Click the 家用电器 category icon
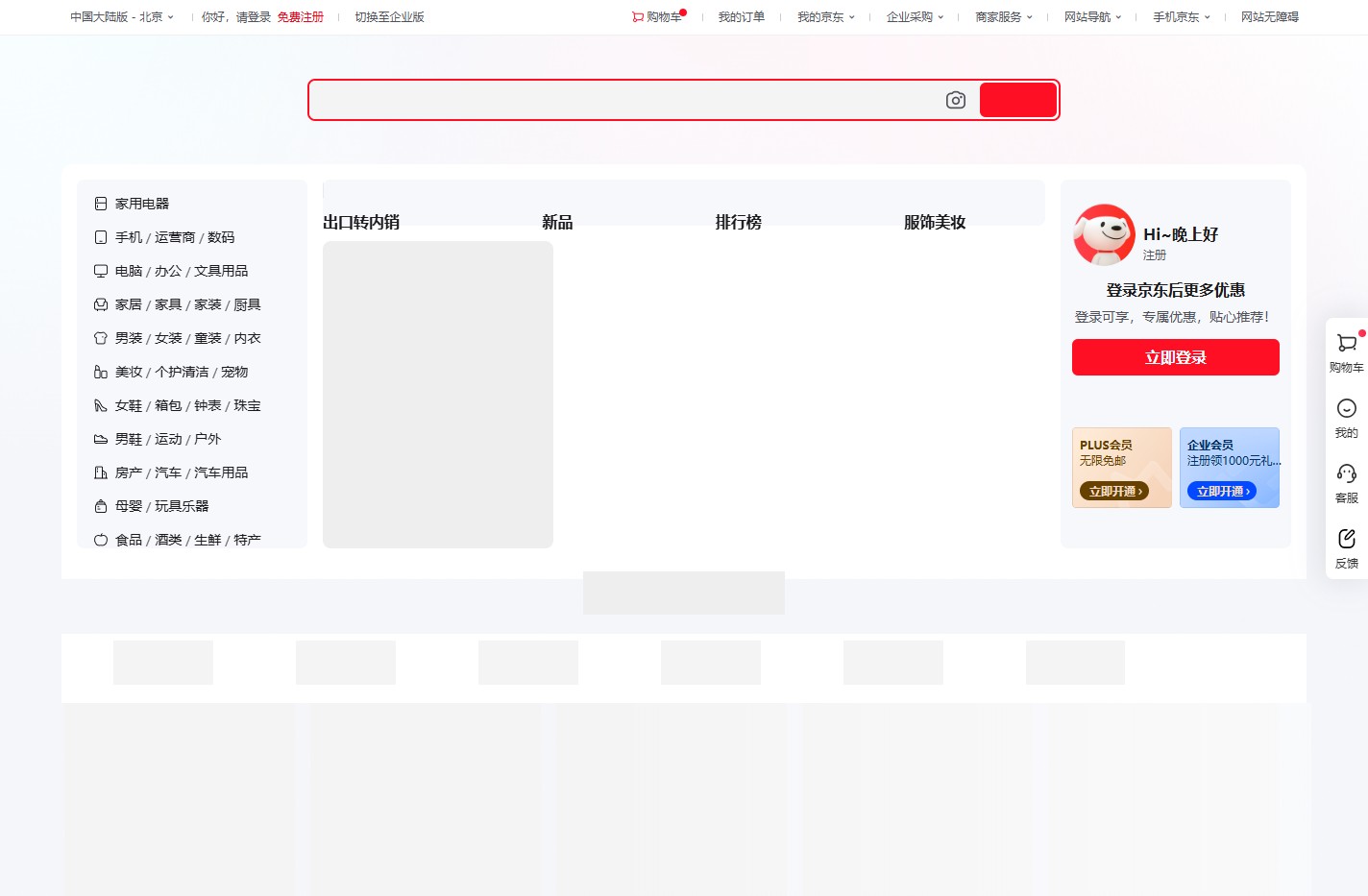 pos(101,204)
